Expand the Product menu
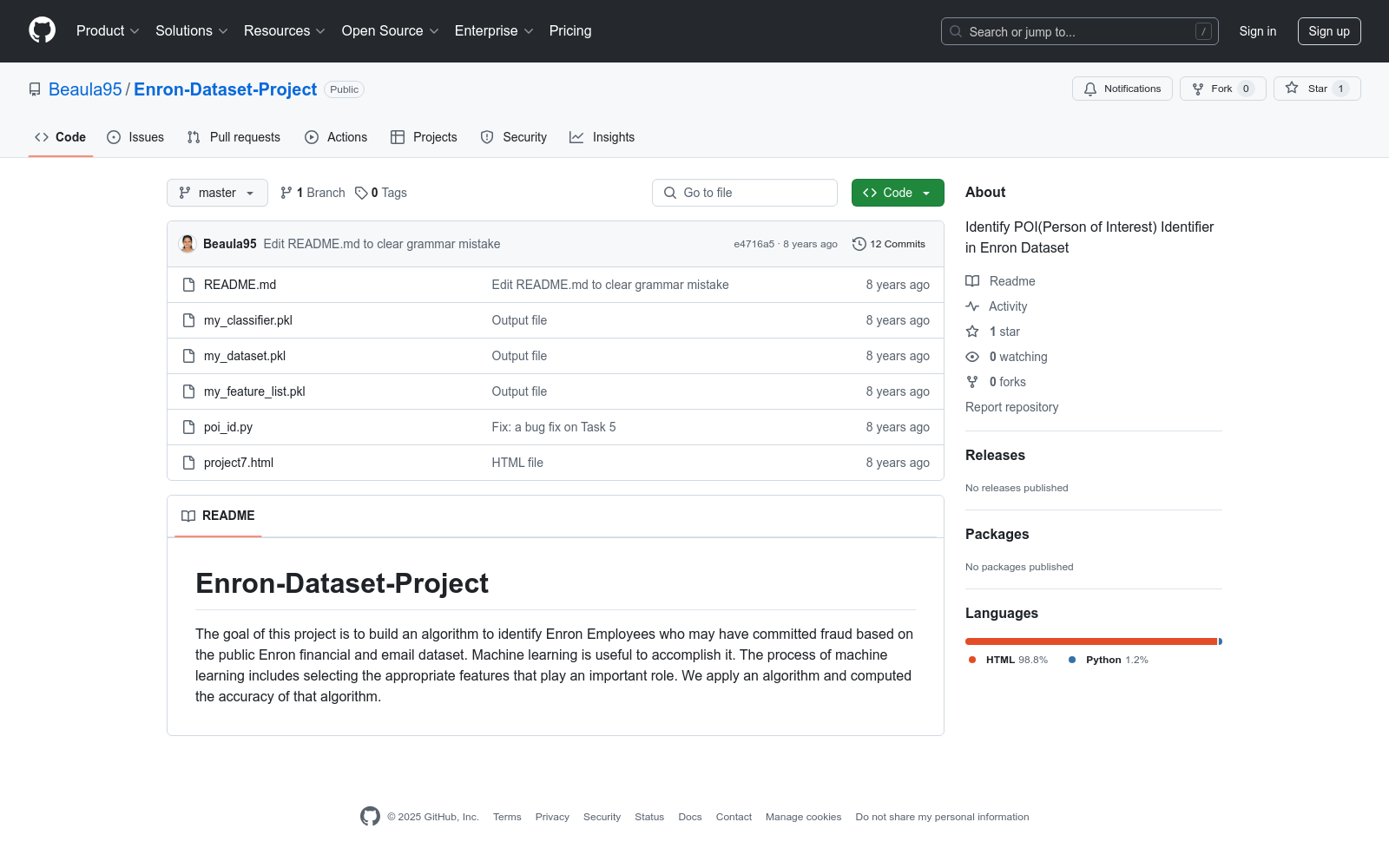1389x868 pixels. [108, 31]
